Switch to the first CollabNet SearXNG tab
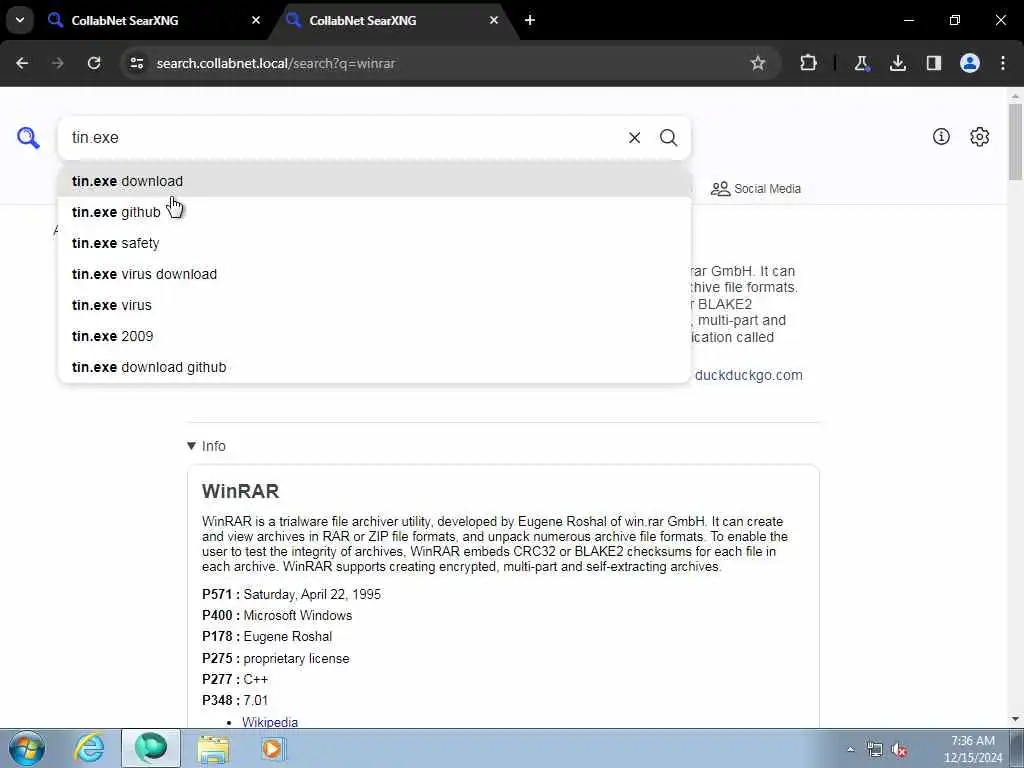 (x=154, y=20)
